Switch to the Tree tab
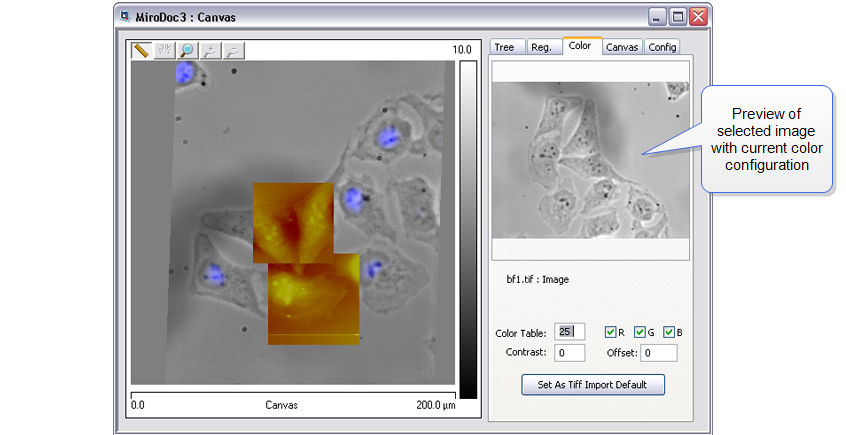This screenshot has height=435, width=846. click(x=504, y=47)
